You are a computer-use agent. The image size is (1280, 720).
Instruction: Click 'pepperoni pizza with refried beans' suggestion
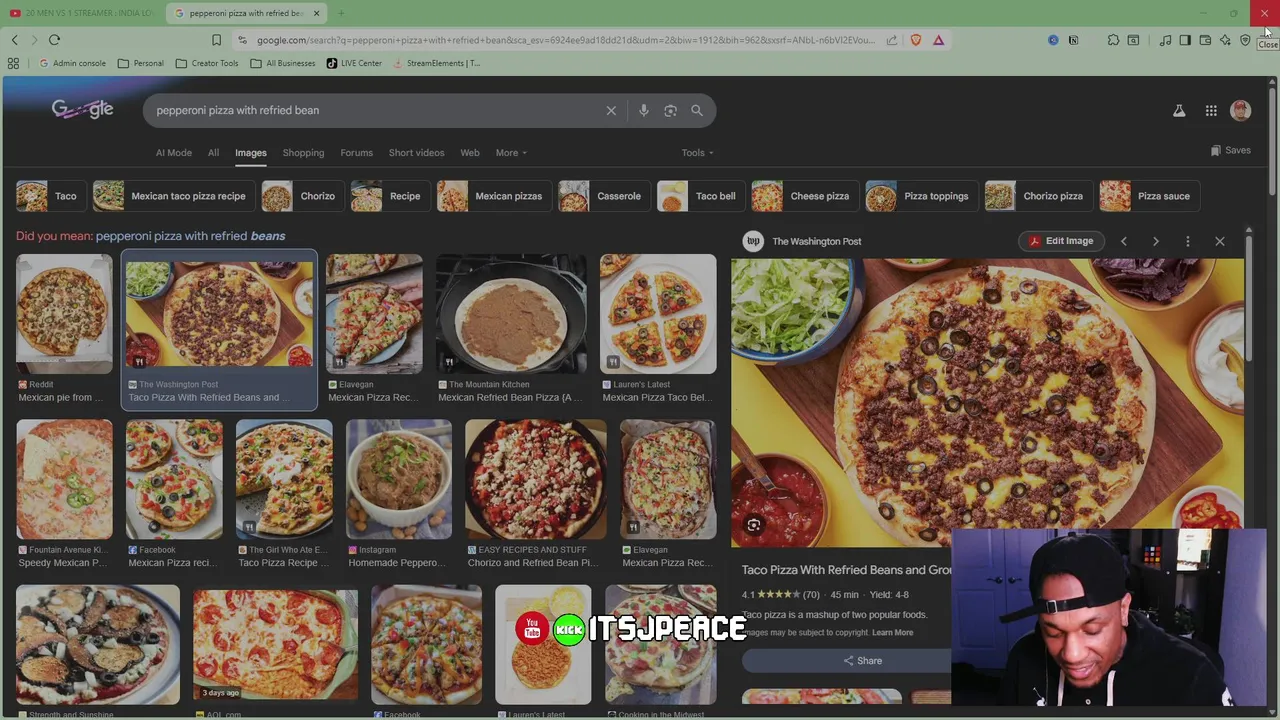(190, 236)
